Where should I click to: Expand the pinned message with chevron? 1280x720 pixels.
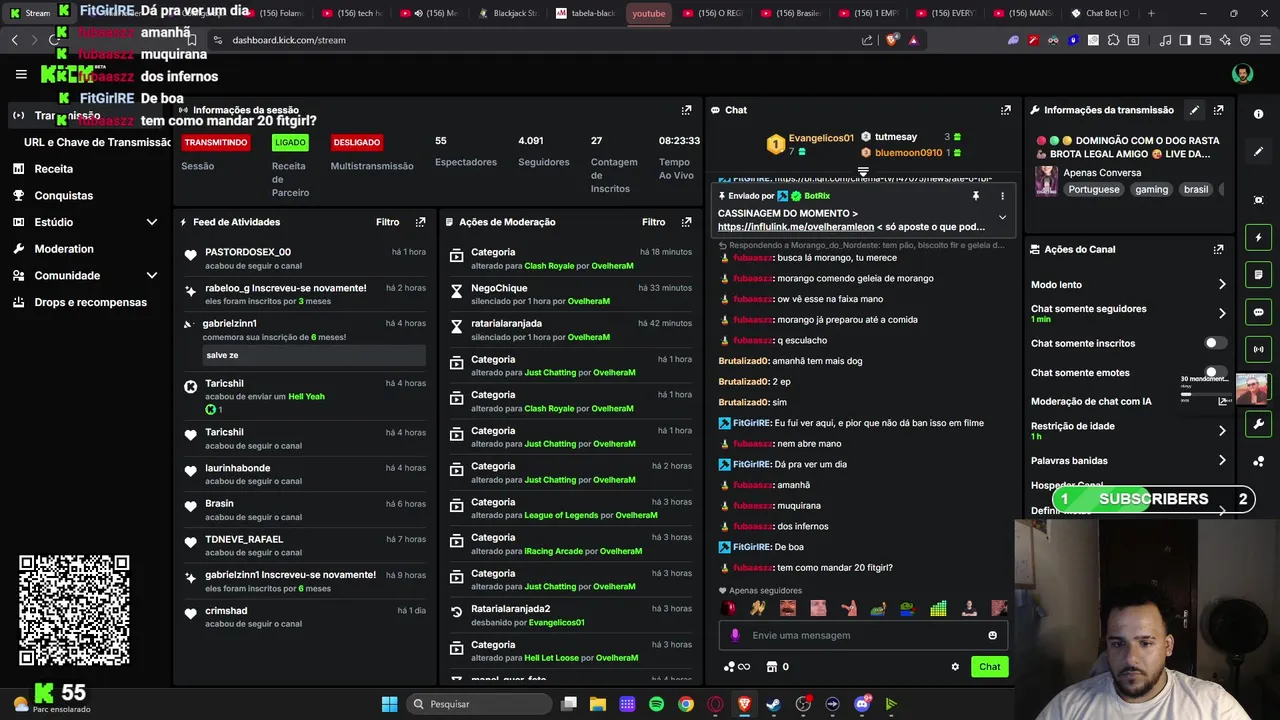[1002, 217]
